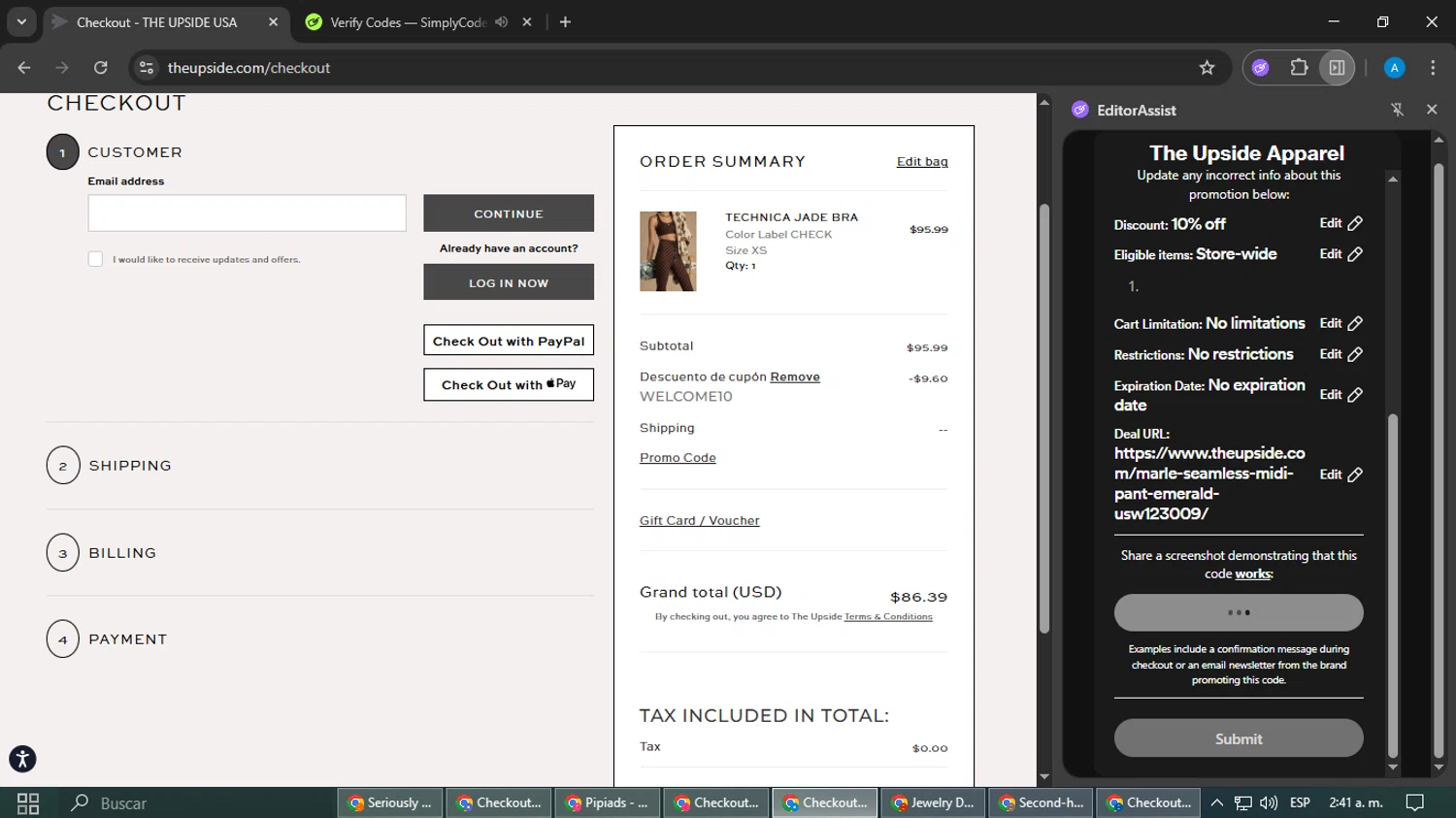This screenshot has height=818, width=1456.
Task: Remove the WELCOME10 coupon
Action: coord(794,376)
